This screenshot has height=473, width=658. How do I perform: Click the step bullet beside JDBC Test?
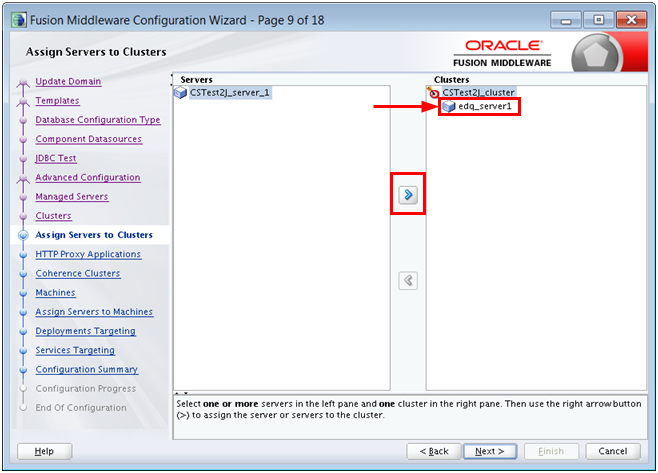(23, 159)
